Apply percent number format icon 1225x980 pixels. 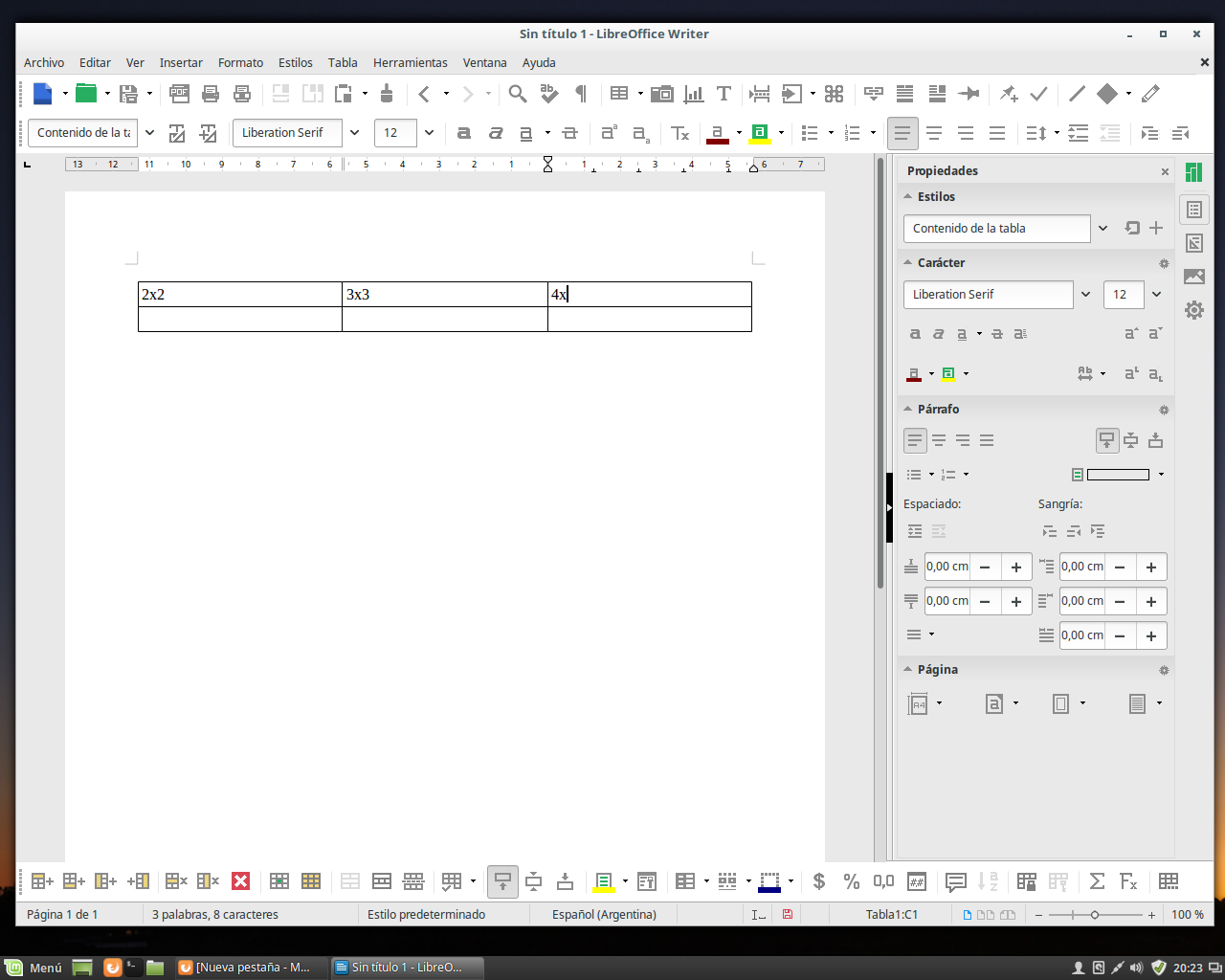852,881
